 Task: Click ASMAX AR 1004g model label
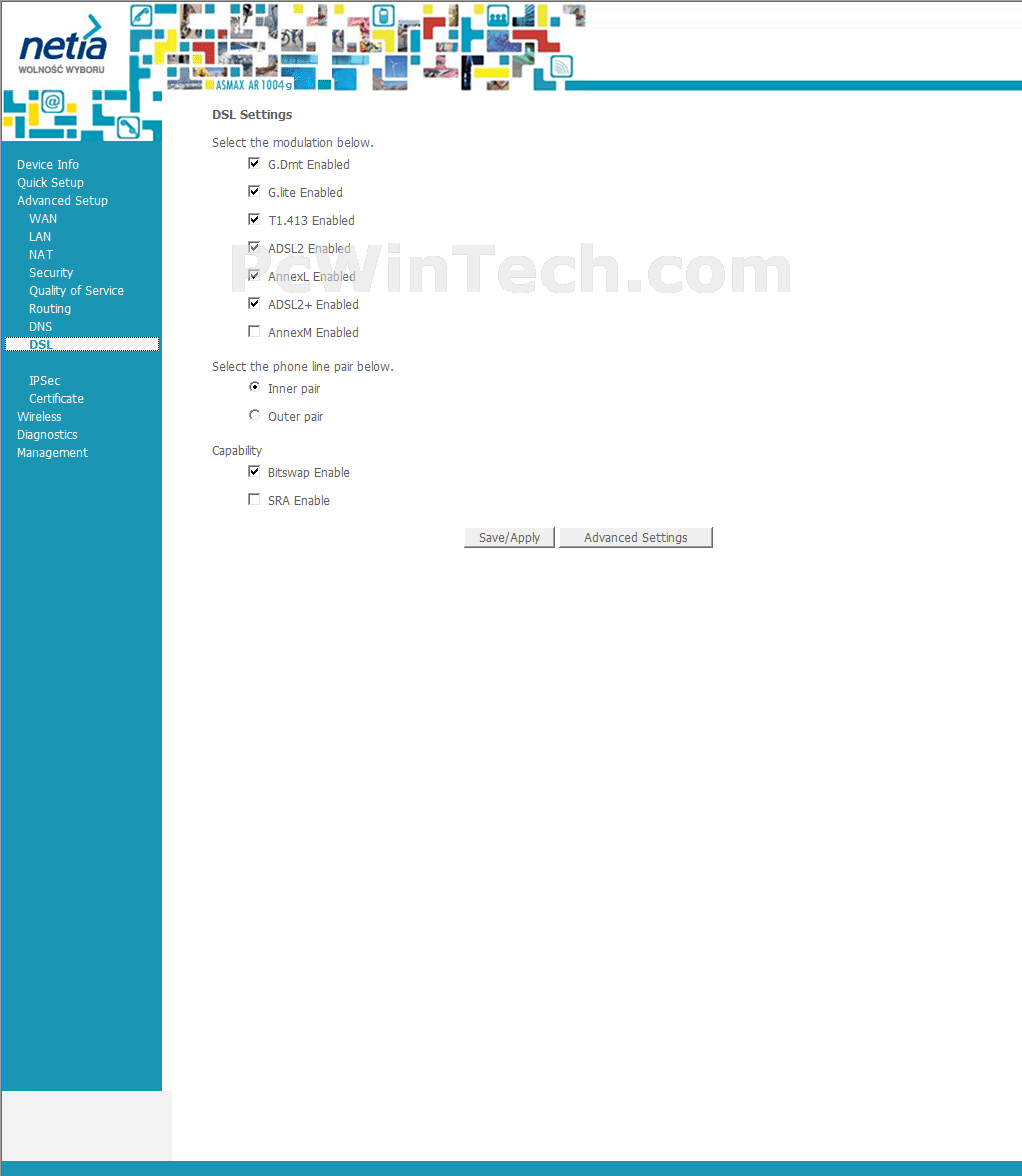click(x=253, y=85)
